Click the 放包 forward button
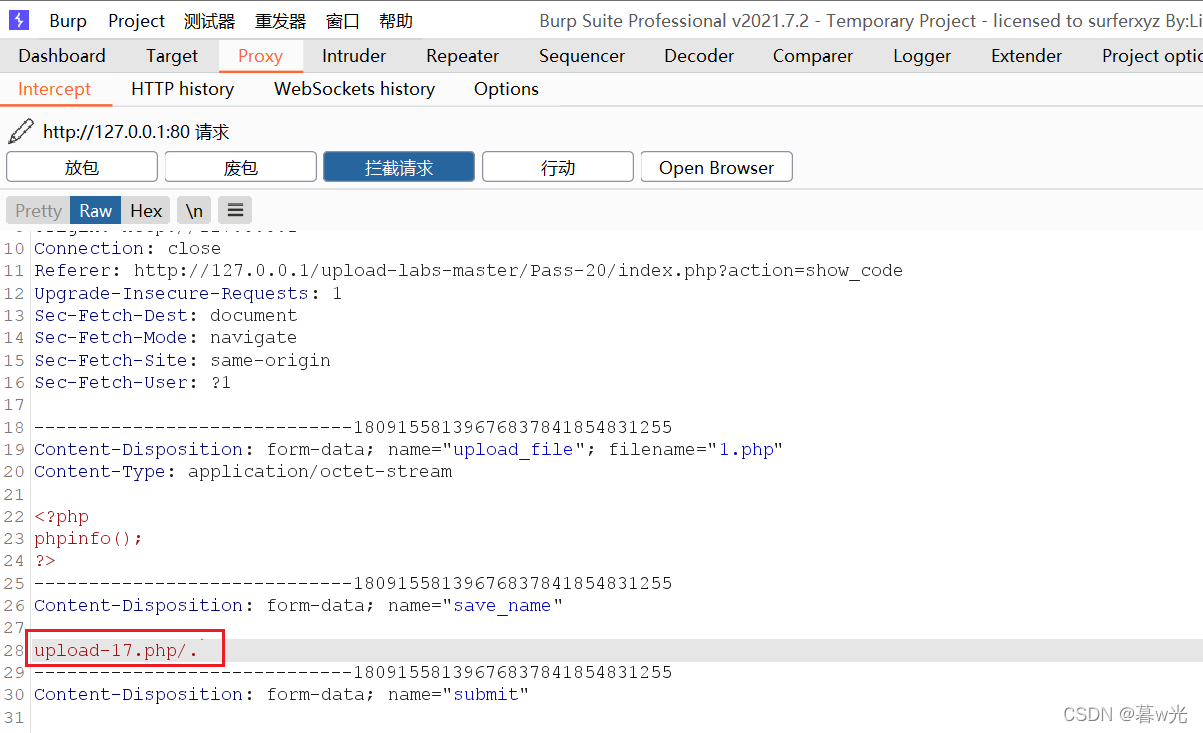Image resolution: width=1203 pixels, height=733 pixels. 82,167
